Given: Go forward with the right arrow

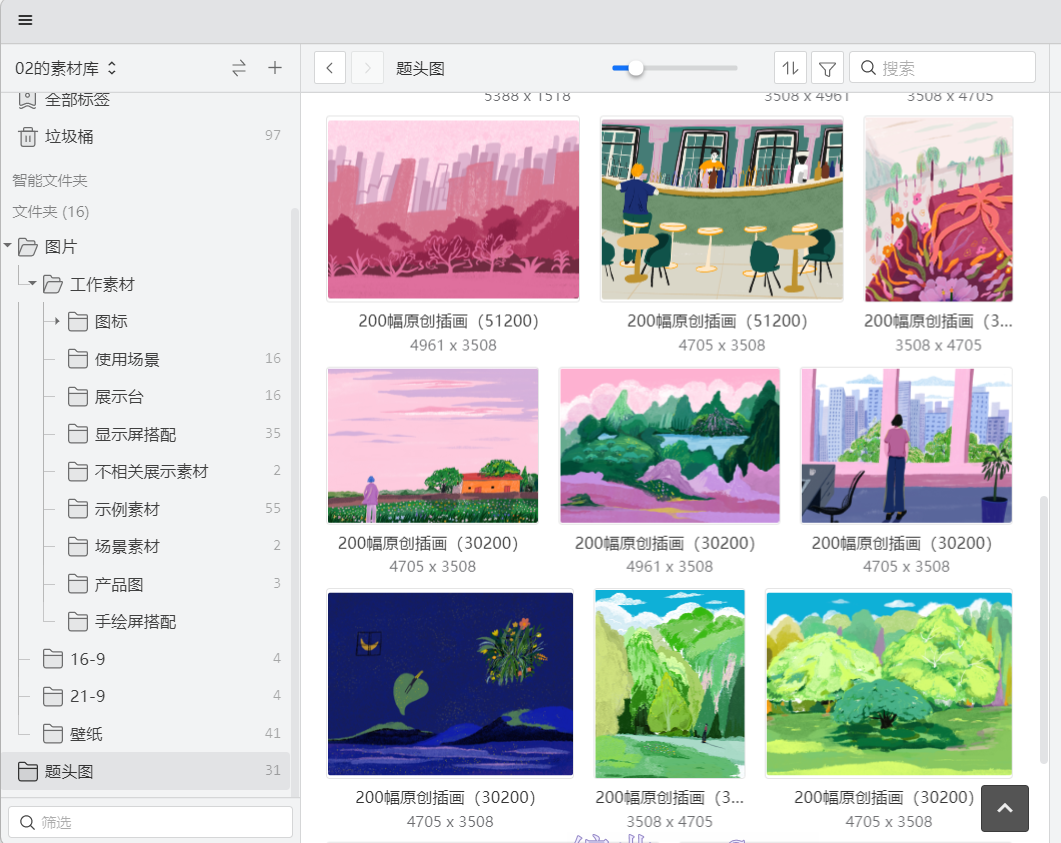Looking at the screenshot, I should pyautogui.click(x=367, y=68).
